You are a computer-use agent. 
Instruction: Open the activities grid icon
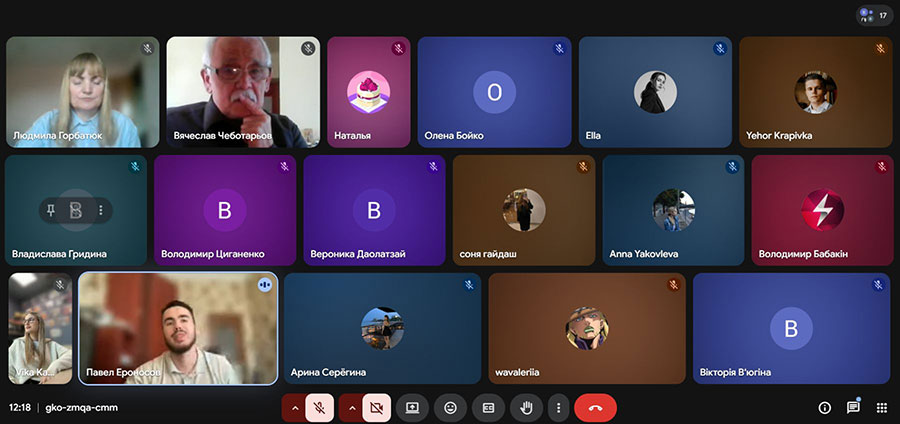click(x=882, y=408)
